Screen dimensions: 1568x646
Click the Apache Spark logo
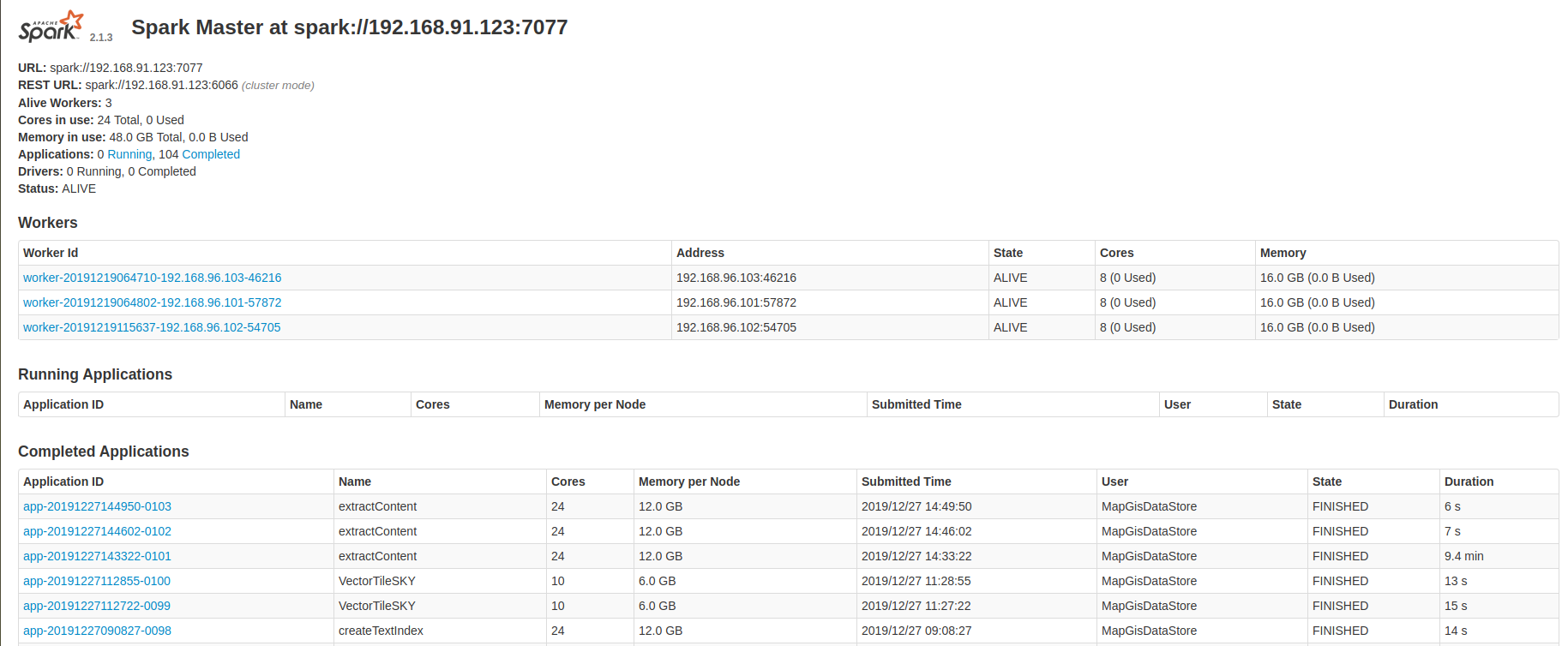(x=51, y=27)
